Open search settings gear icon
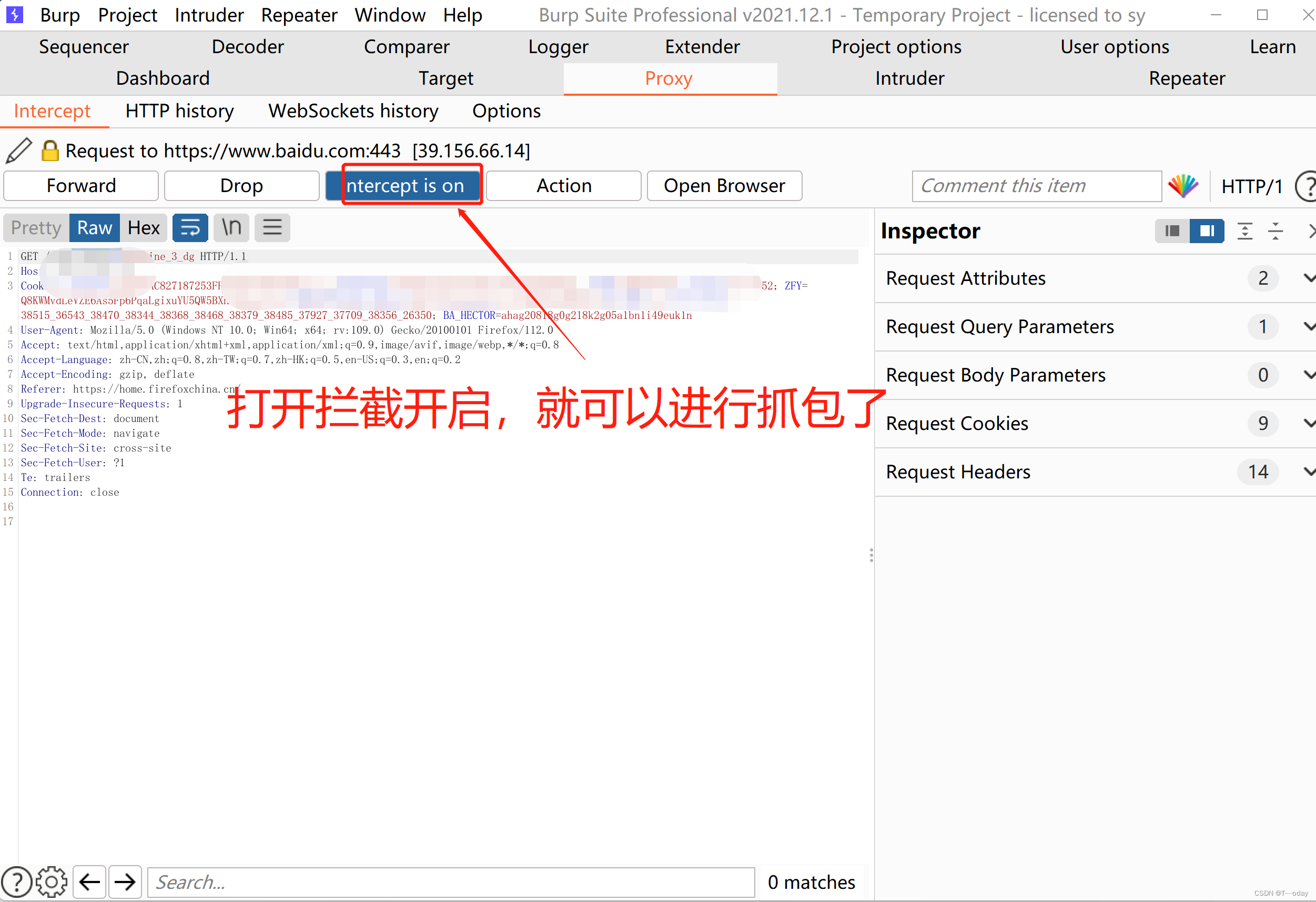 [52, 882]
